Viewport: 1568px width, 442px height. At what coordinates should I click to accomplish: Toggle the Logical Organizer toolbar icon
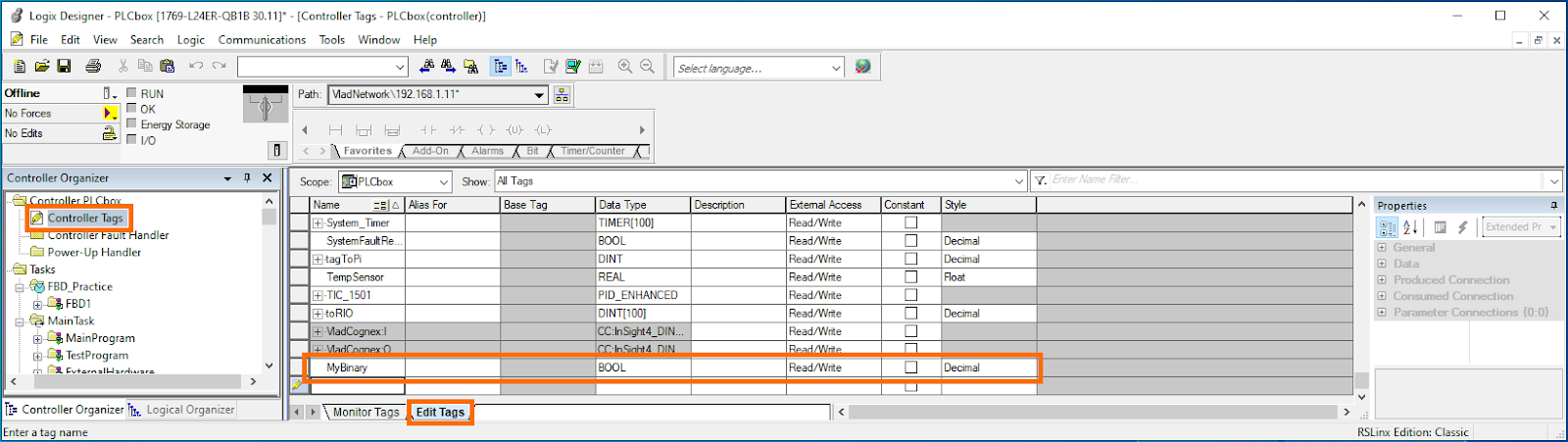tap(521, 67)
